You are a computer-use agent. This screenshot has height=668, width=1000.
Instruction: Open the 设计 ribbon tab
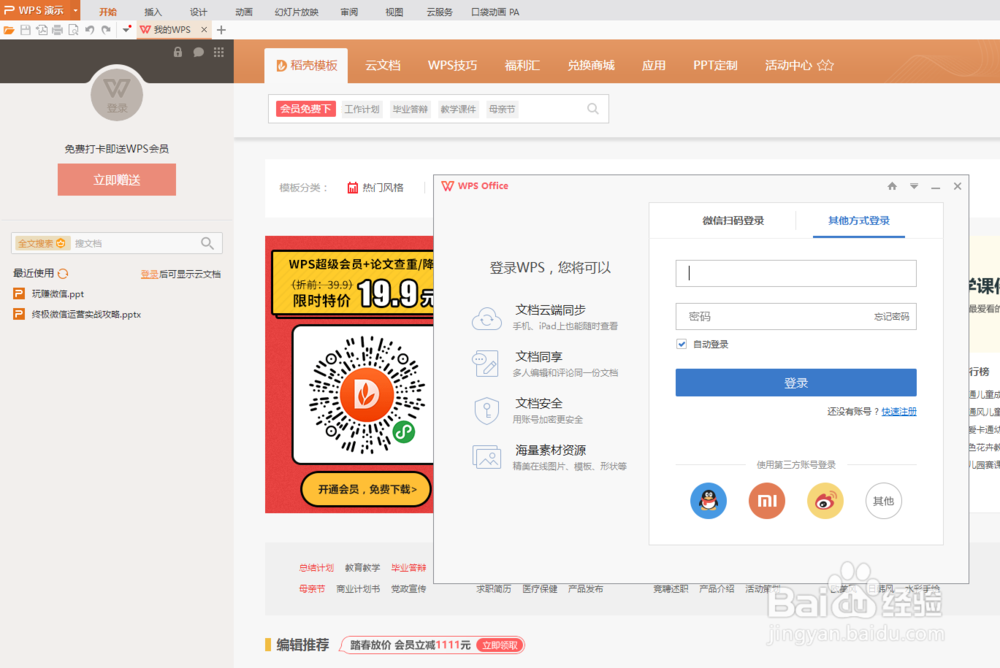click(198, 12)
